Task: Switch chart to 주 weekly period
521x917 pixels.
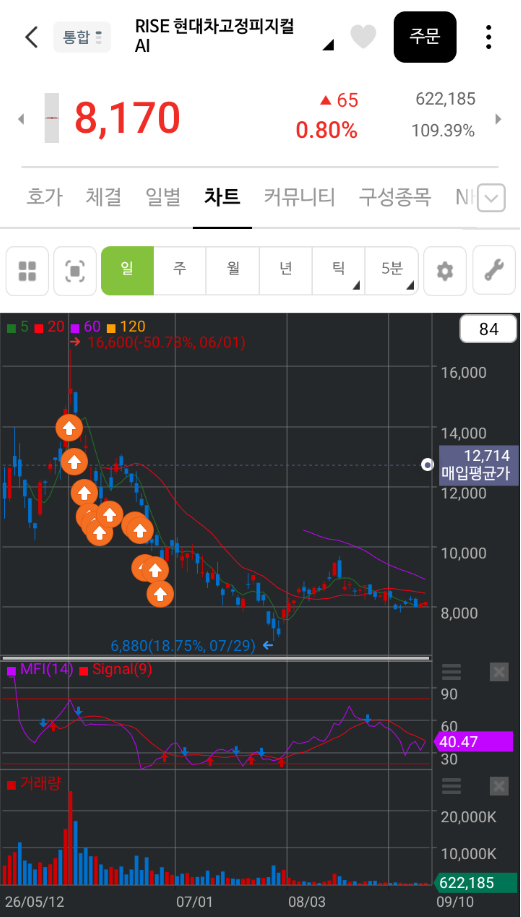Action: pyautogui.click(x=180, y=271)
